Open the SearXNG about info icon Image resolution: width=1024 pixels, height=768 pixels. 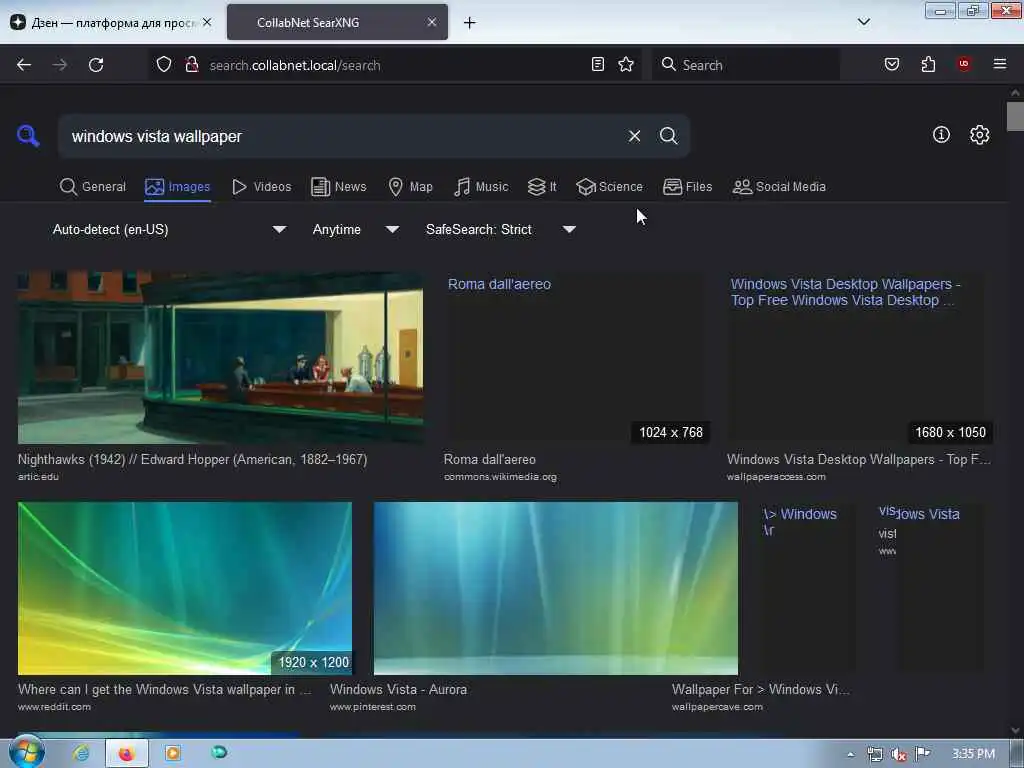pyautogui.click(x=941, y=135)
